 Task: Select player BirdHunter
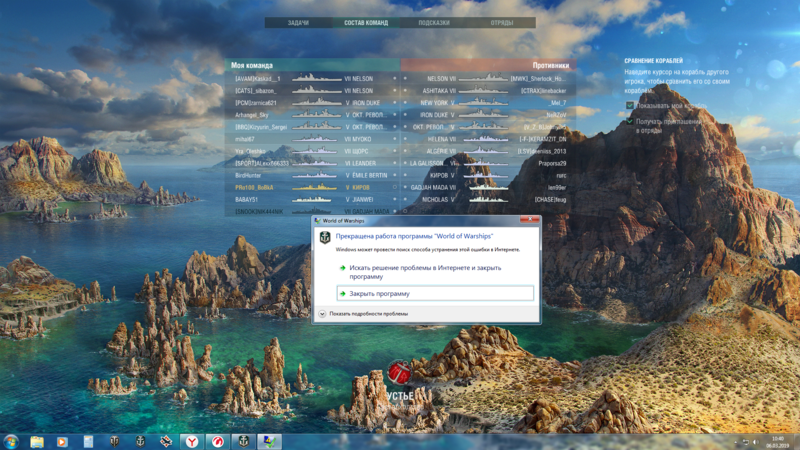click(x=248, y=175)
